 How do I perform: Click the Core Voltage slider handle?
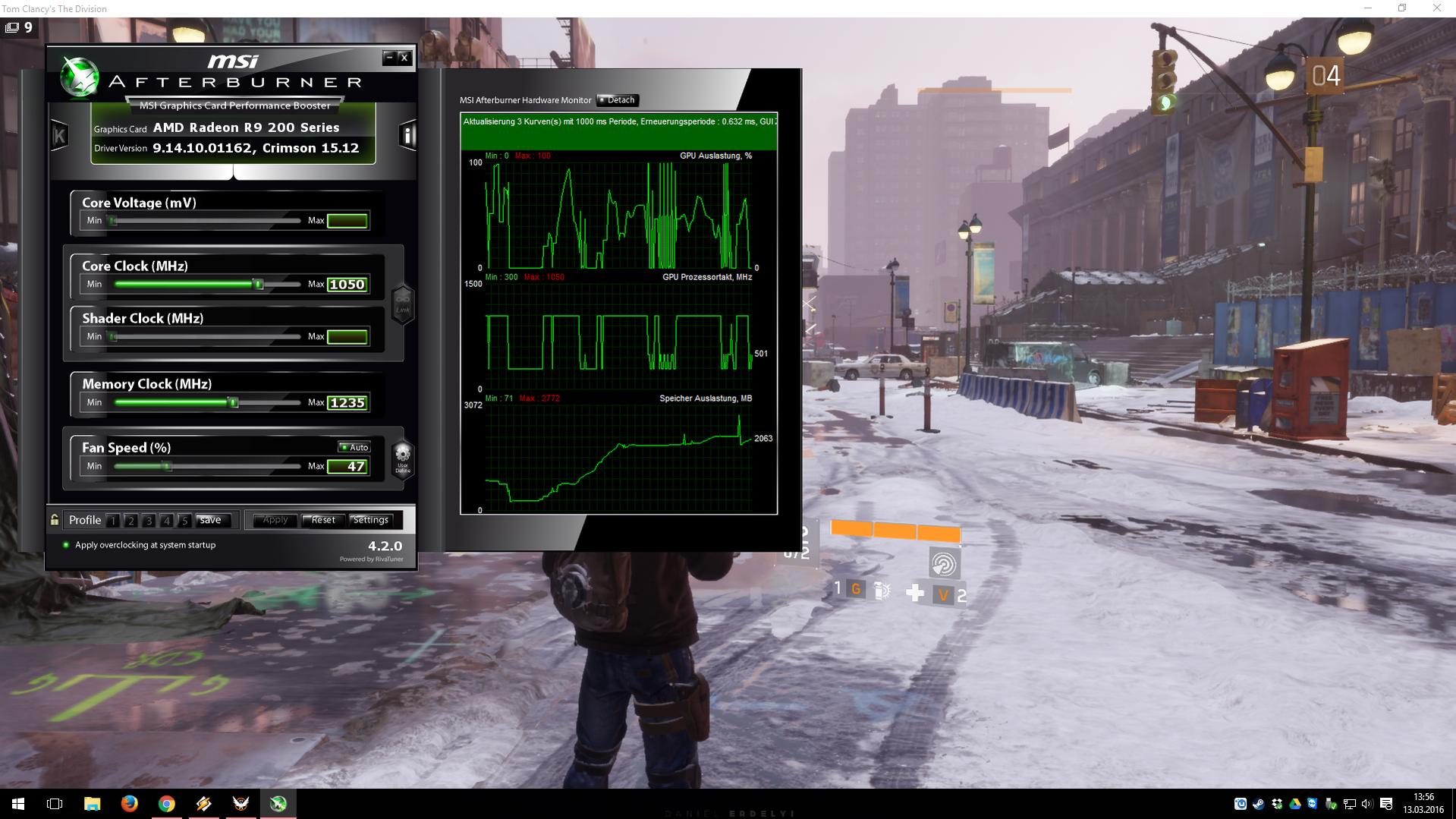pyautogui.click(x=113, y=221)
